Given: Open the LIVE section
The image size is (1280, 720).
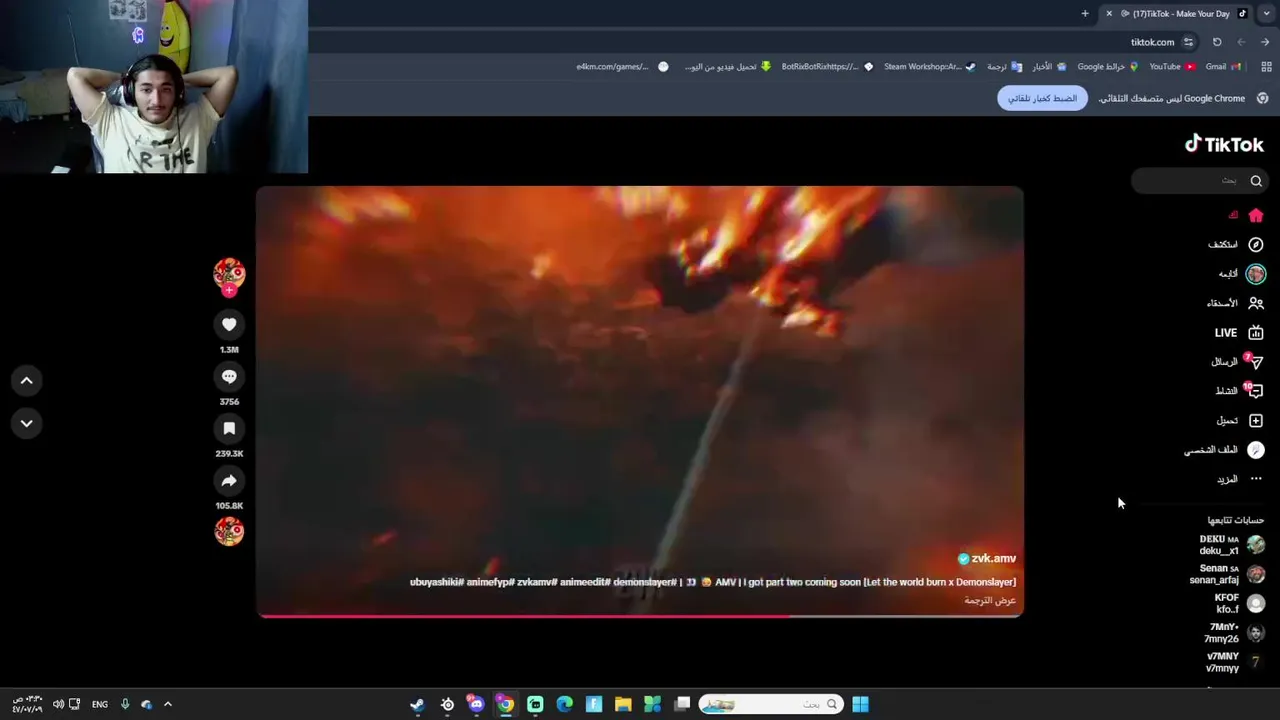Looking at the screenshot, I should pyautogui.click(x=1239, y=332).
